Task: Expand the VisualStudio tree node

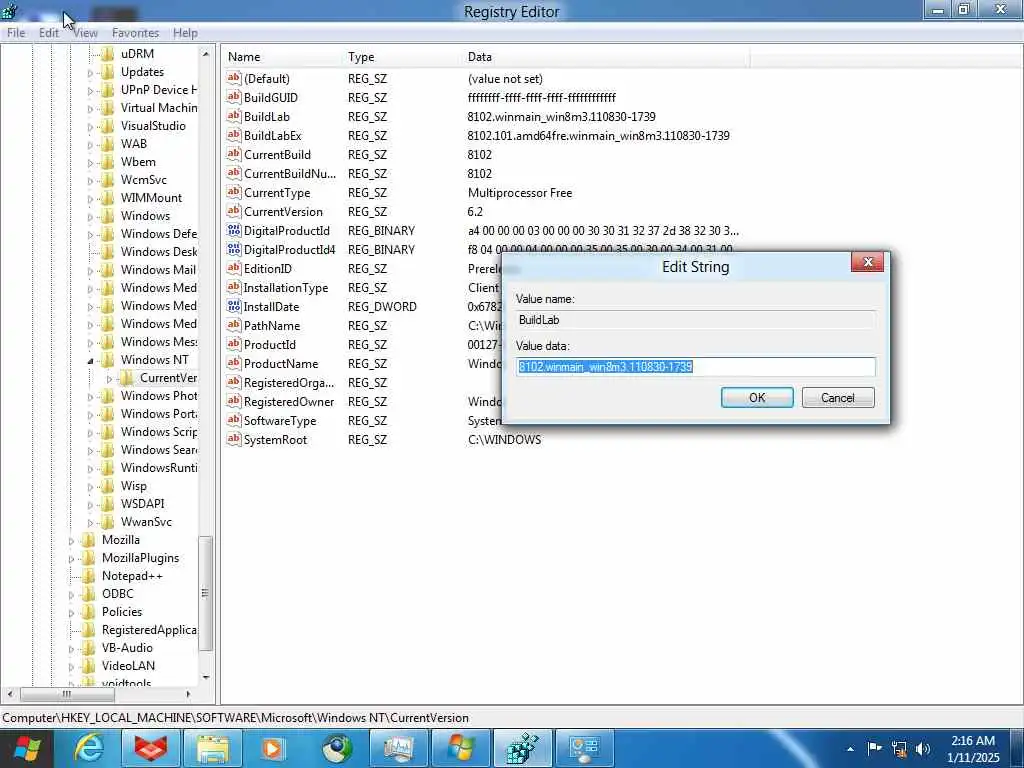Action: click(91, 127)
